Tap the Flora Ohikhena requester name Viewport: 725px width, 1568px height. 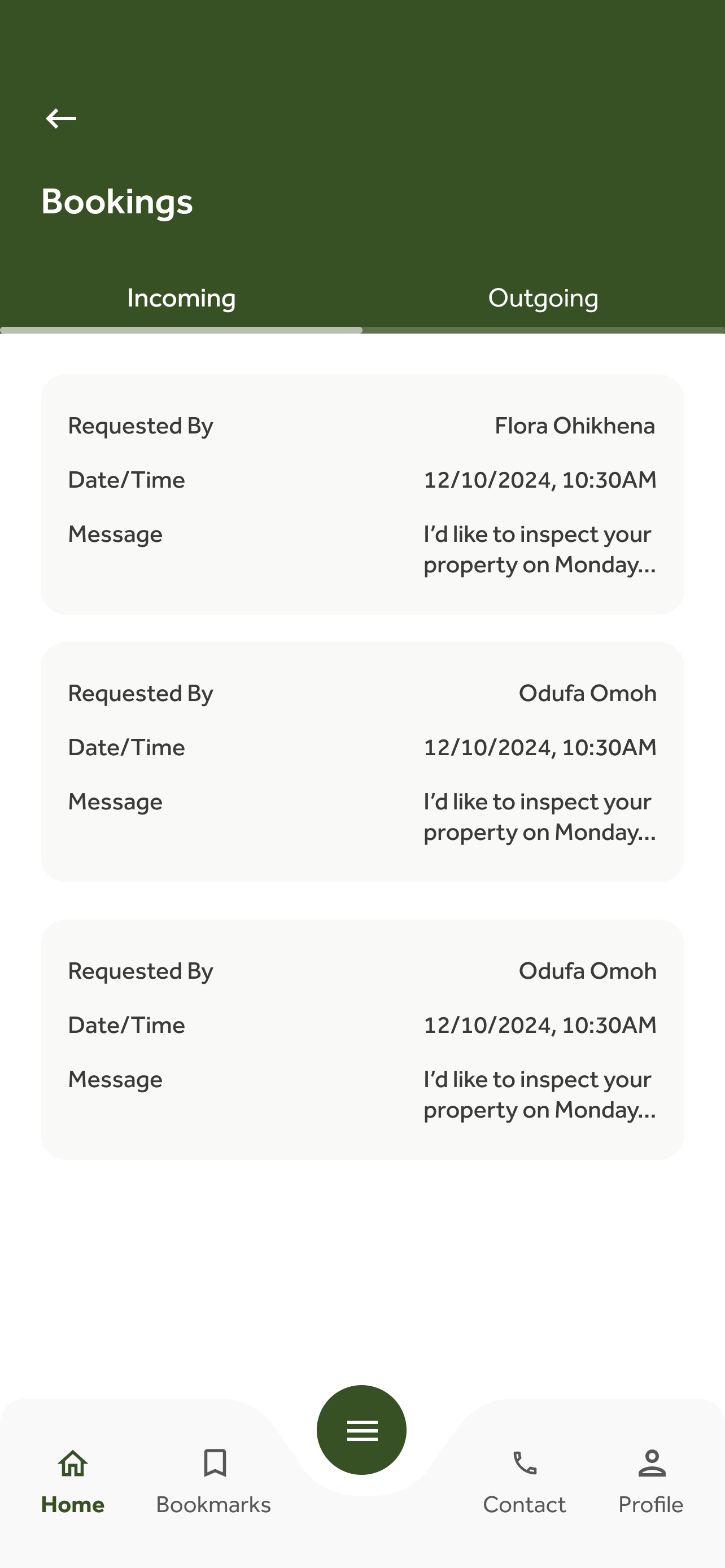[575, 426]
